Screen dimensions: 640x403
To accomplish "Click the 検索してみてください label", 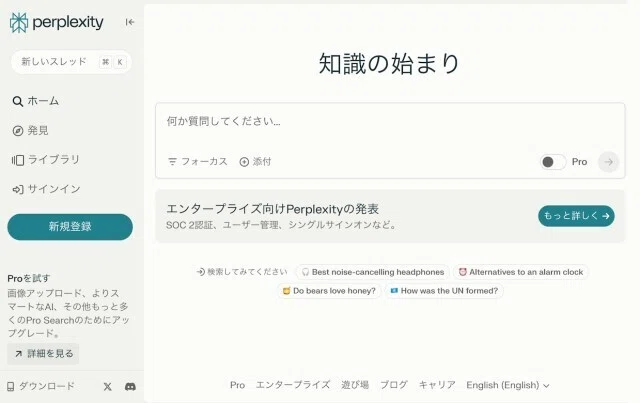I will click(x=242, y=272).
